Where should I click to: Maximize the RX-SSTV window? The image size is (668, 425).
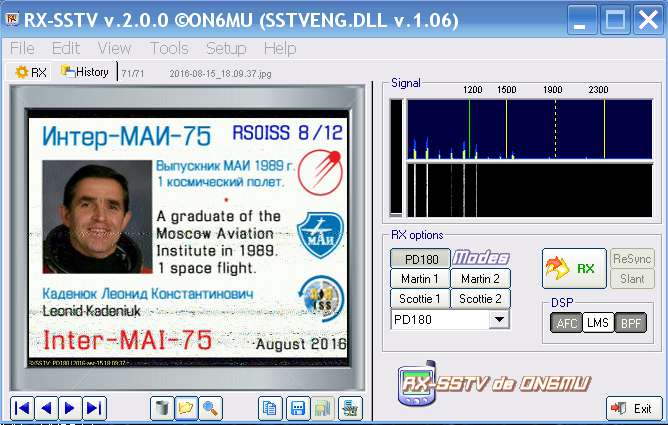click(615, 20)
